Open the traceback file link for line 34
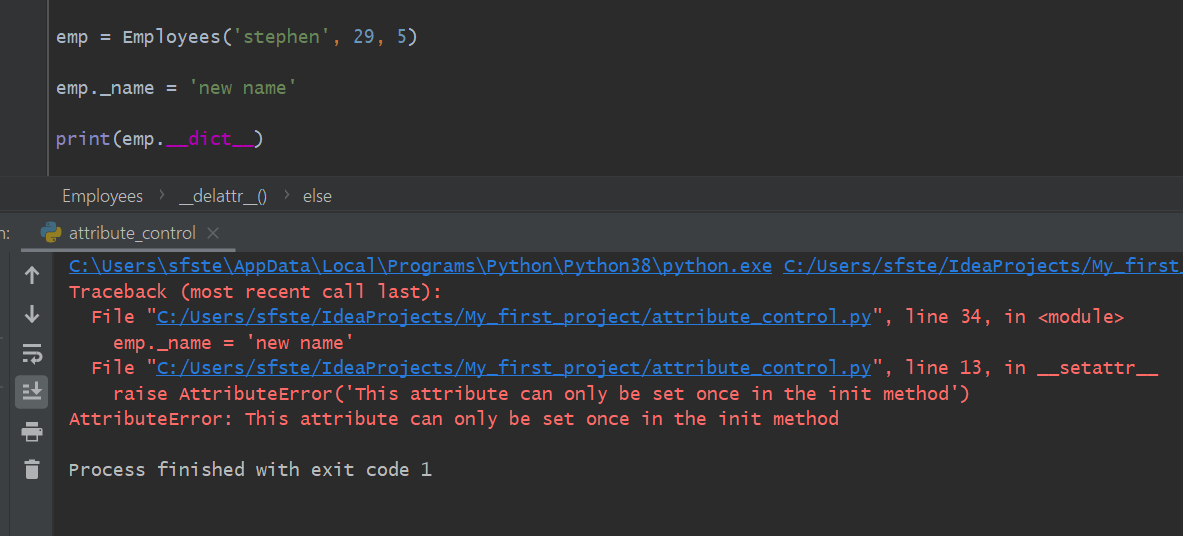The image size is (1183, 536). coord(513,317)
